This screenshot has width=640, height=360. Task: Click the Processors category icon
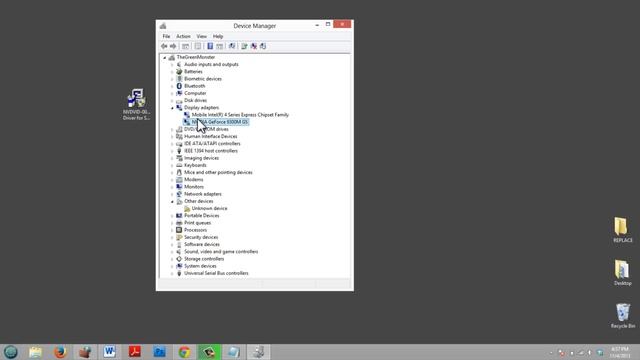point(179,230)
